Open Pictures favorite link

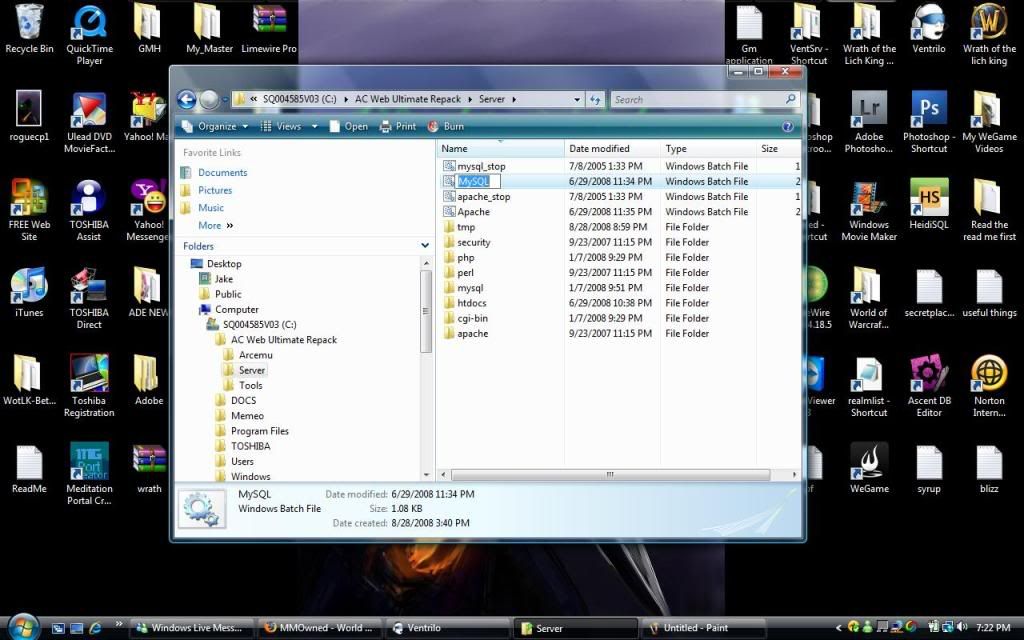tap(215, 190)
